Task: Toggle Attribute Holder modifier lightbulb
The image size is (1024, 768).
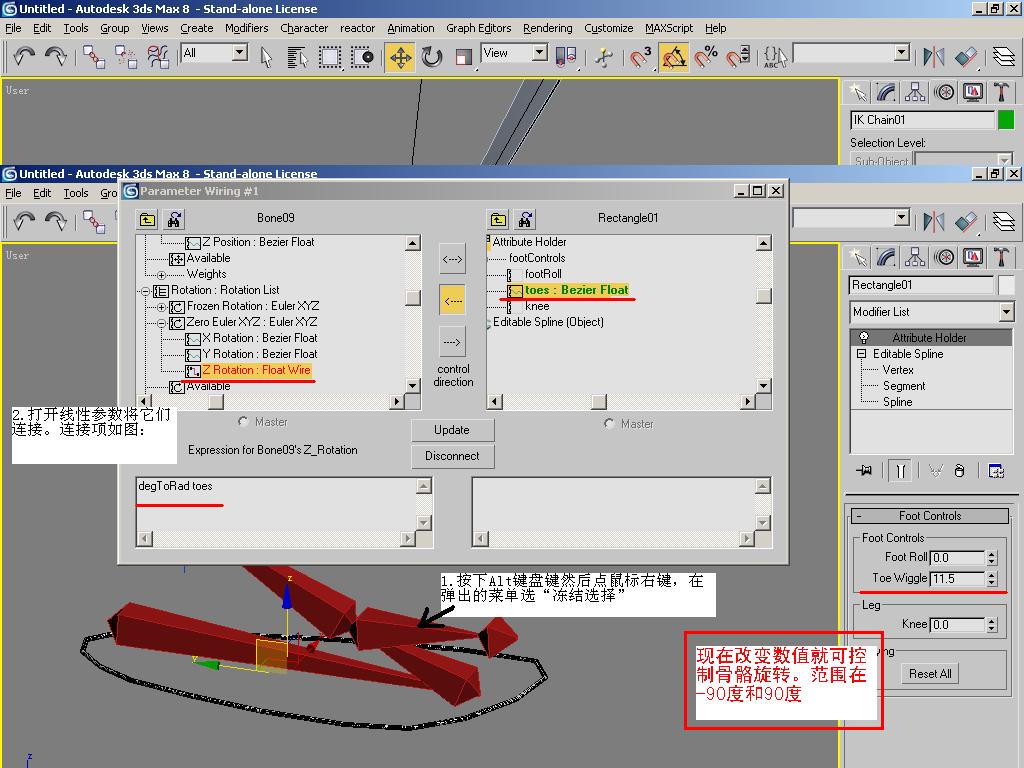Action: point(864,337)
